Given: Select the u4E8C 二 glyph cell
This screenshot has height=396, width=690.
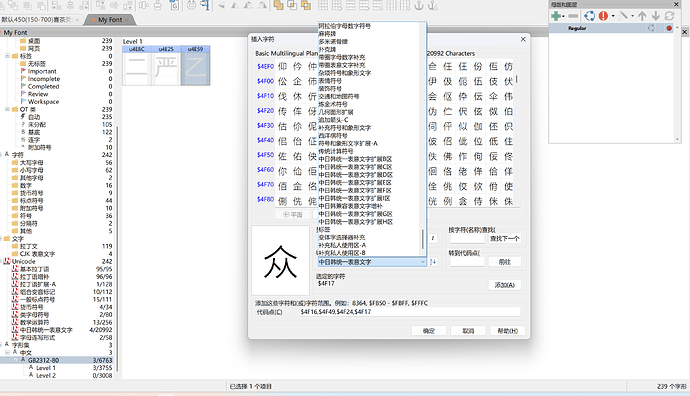Looking at the screenshot, I should pos(137,65).
